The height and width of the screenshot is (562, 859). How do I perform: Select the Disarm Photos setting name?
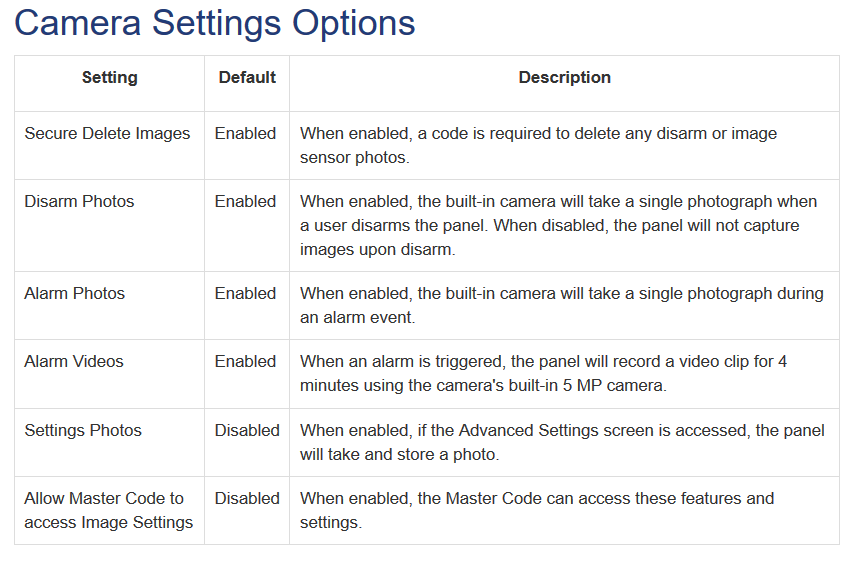tap(79, 202)
